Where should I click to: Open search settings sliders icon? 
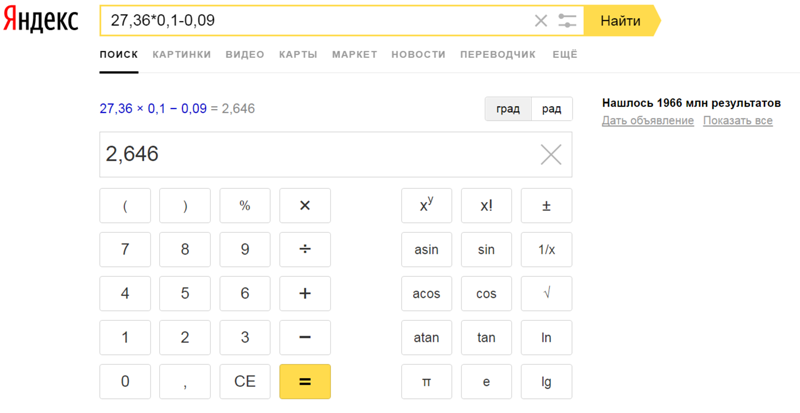[x=568, y=21]
